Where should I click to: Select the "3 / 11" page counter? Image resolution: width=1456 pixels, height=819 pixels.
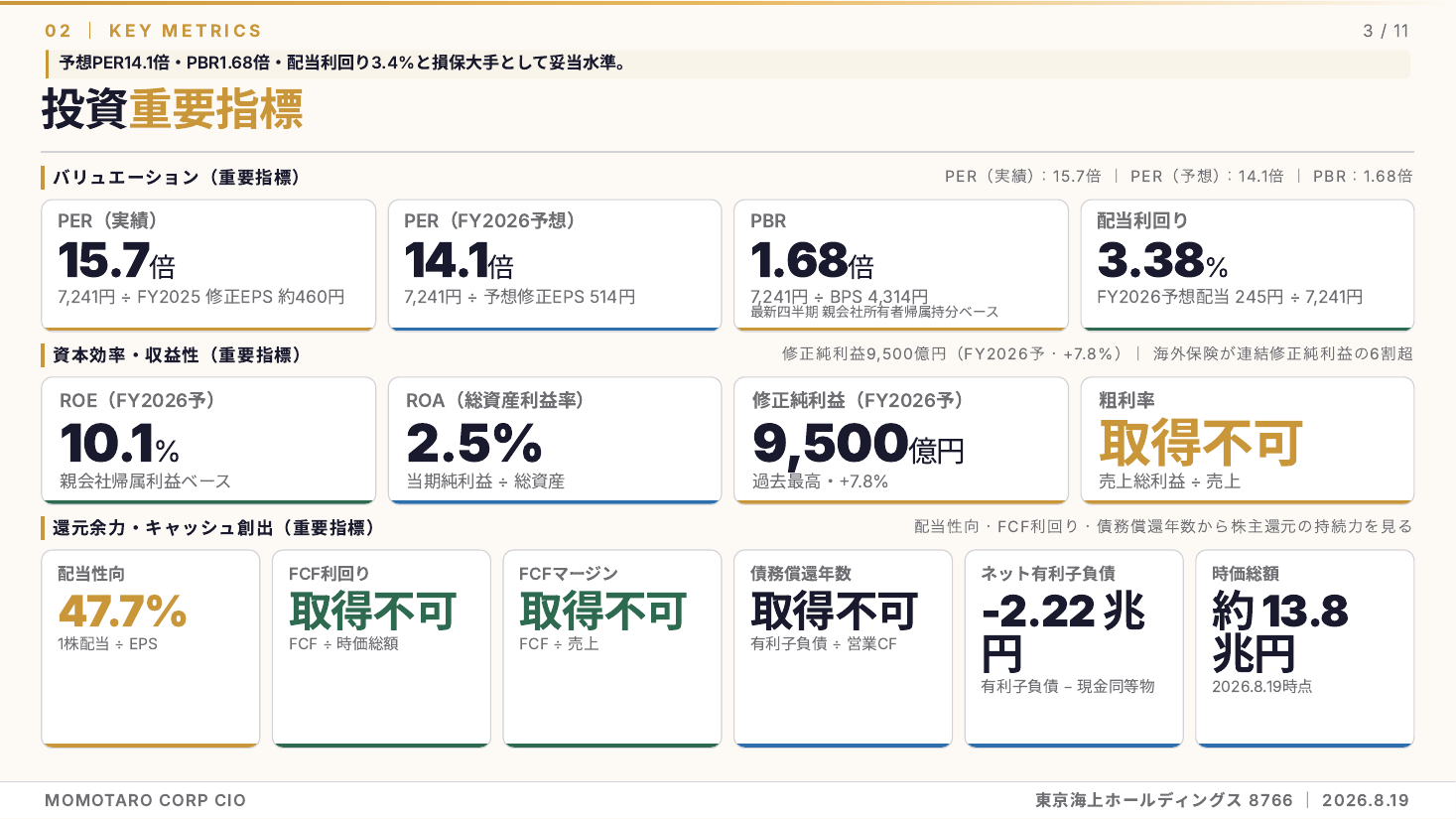point(1386,31)
